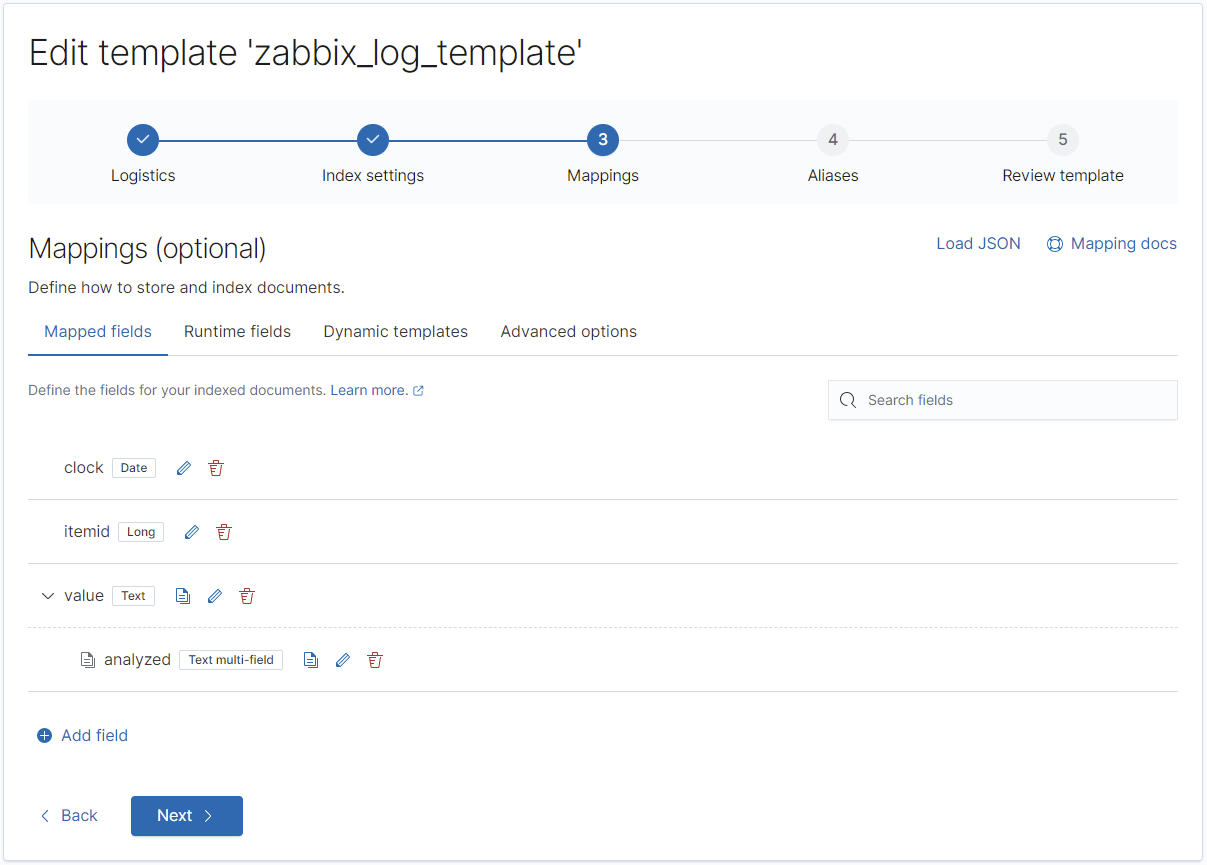Edit the clock field with pencil icon
The height and width of the screenshot is (865, 1207).
[184, 468]
